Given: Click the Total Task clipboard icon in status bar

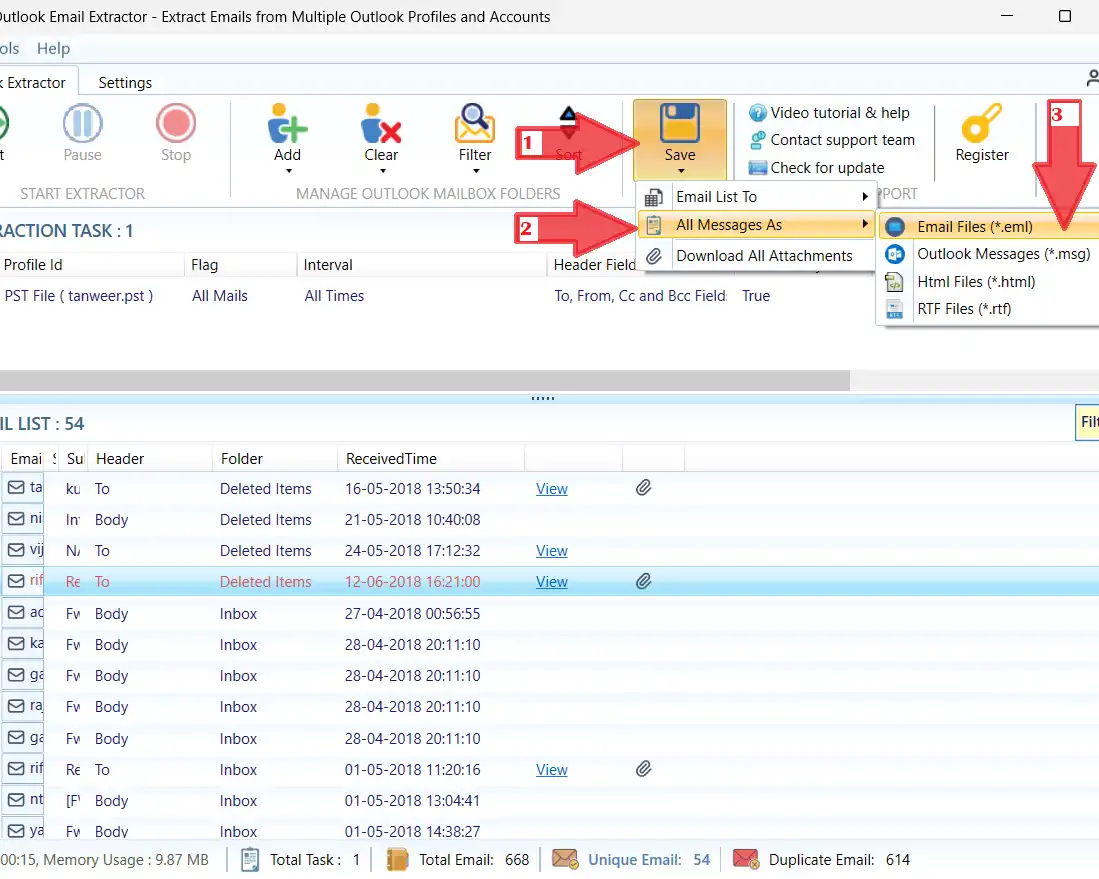Looking at the screenshot, I should click(x=250, y=859).
